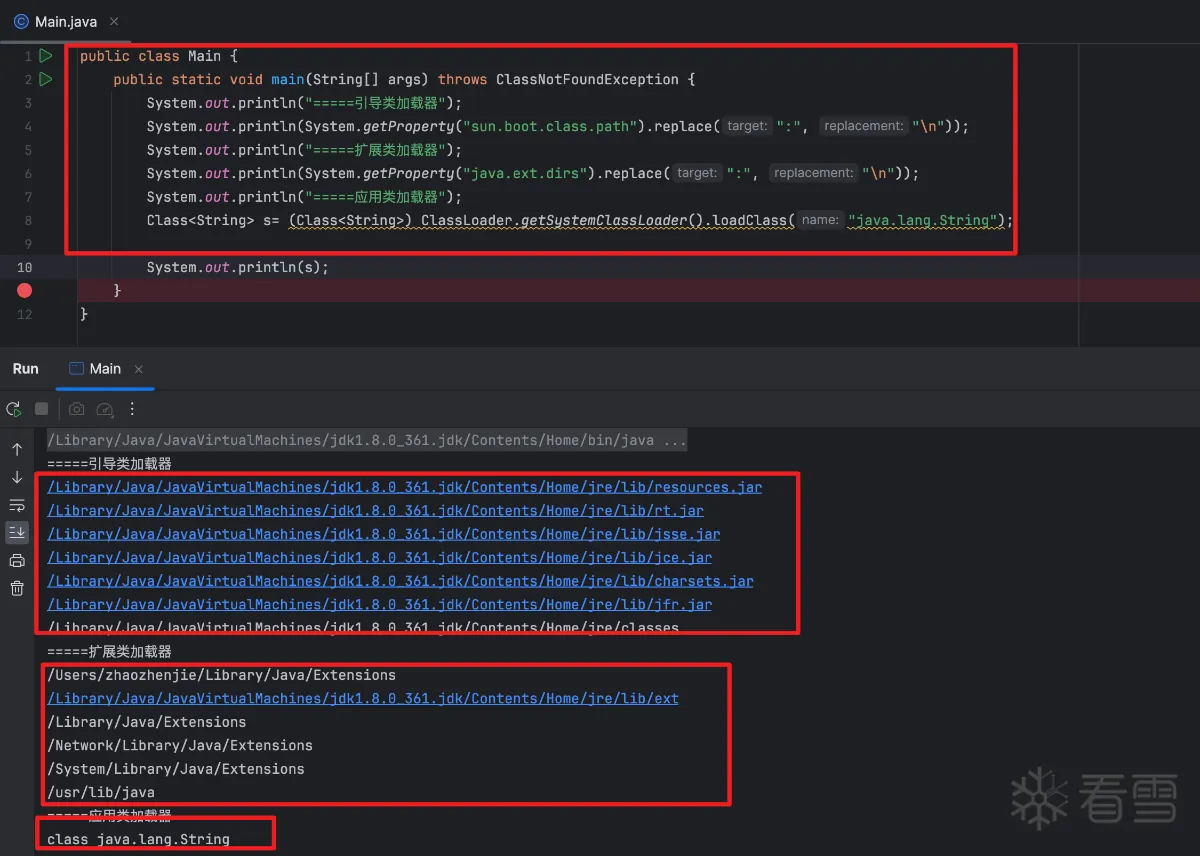This screenshot has width=1200, height=856.
Task: Click console line /Users/zhaozhenjie/Library/Java/Extensions
Action: [221, 675]
